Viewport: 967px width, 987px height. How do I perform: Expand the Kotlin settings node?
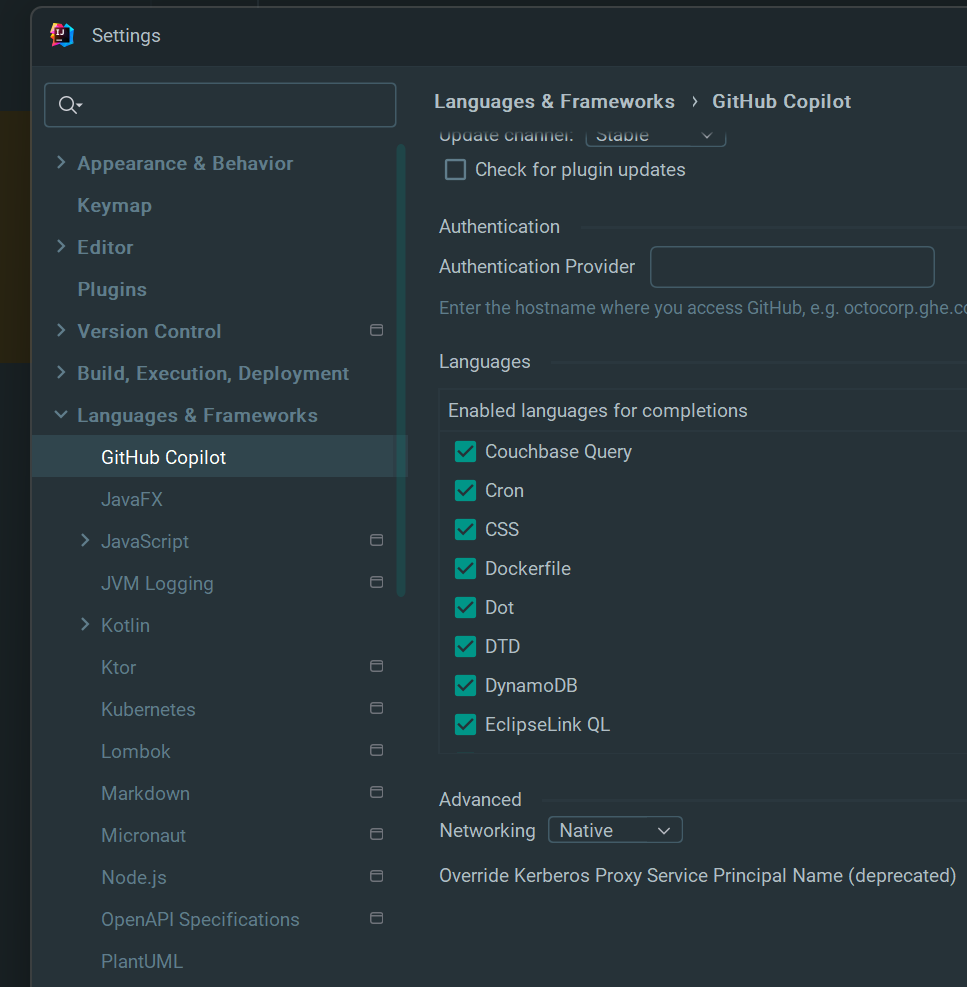85,625
